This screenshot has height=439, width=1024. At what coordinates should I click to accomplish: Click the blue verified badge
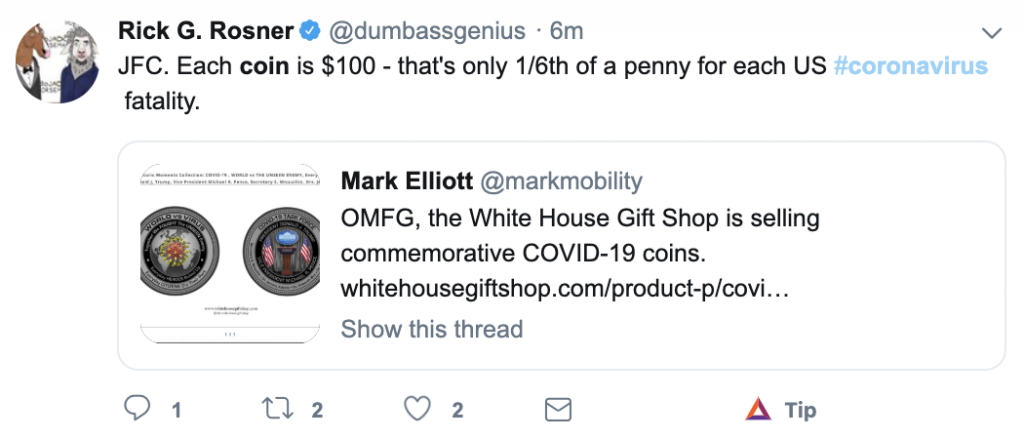pos(310,32)
